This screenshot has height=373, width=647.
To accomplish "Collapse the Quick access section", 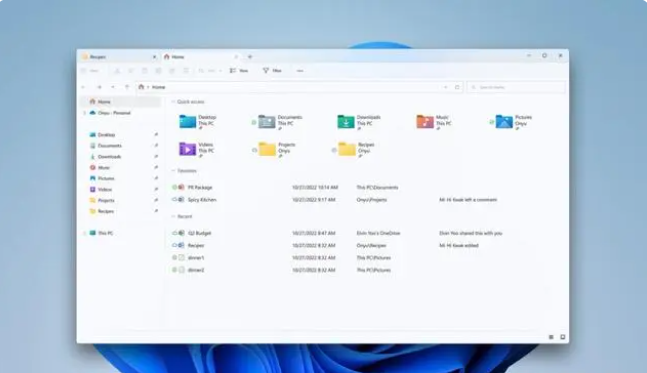I will [x=173, y=102].
